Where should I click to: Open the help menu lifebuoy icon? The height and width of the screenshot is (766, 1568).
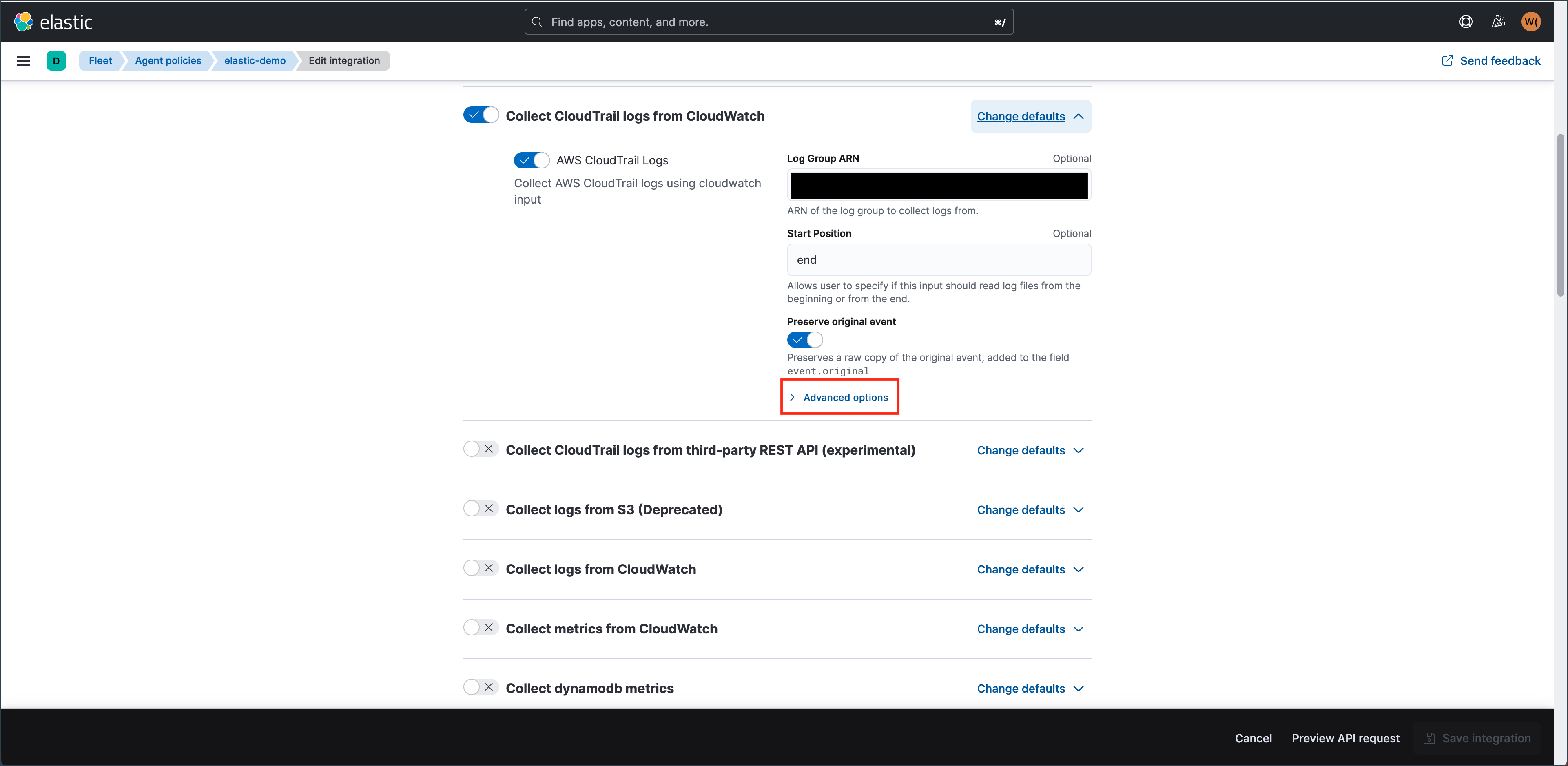(x=1466, y=22)
